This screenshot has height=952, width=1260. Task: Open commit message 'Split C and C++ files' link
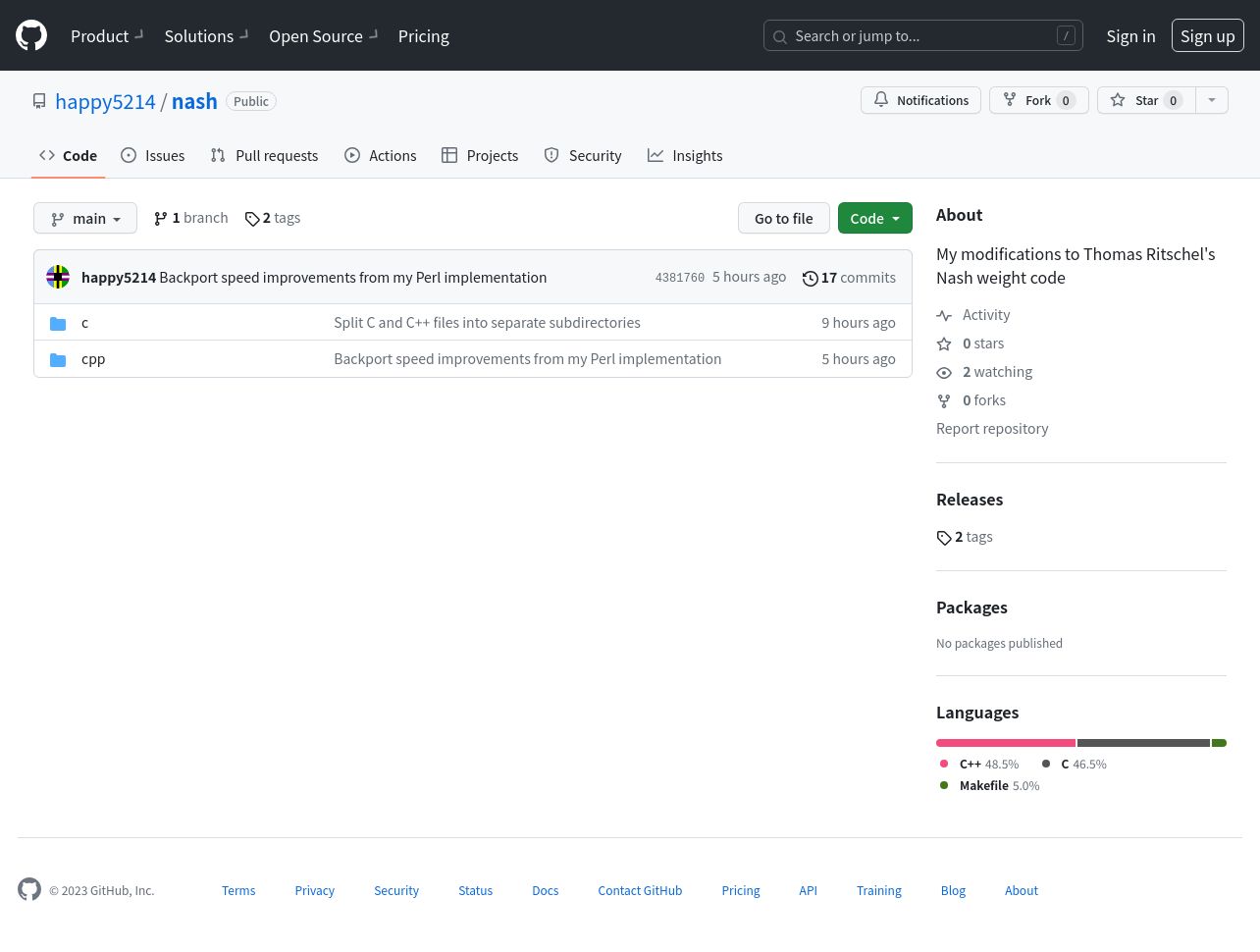(487, 322)
